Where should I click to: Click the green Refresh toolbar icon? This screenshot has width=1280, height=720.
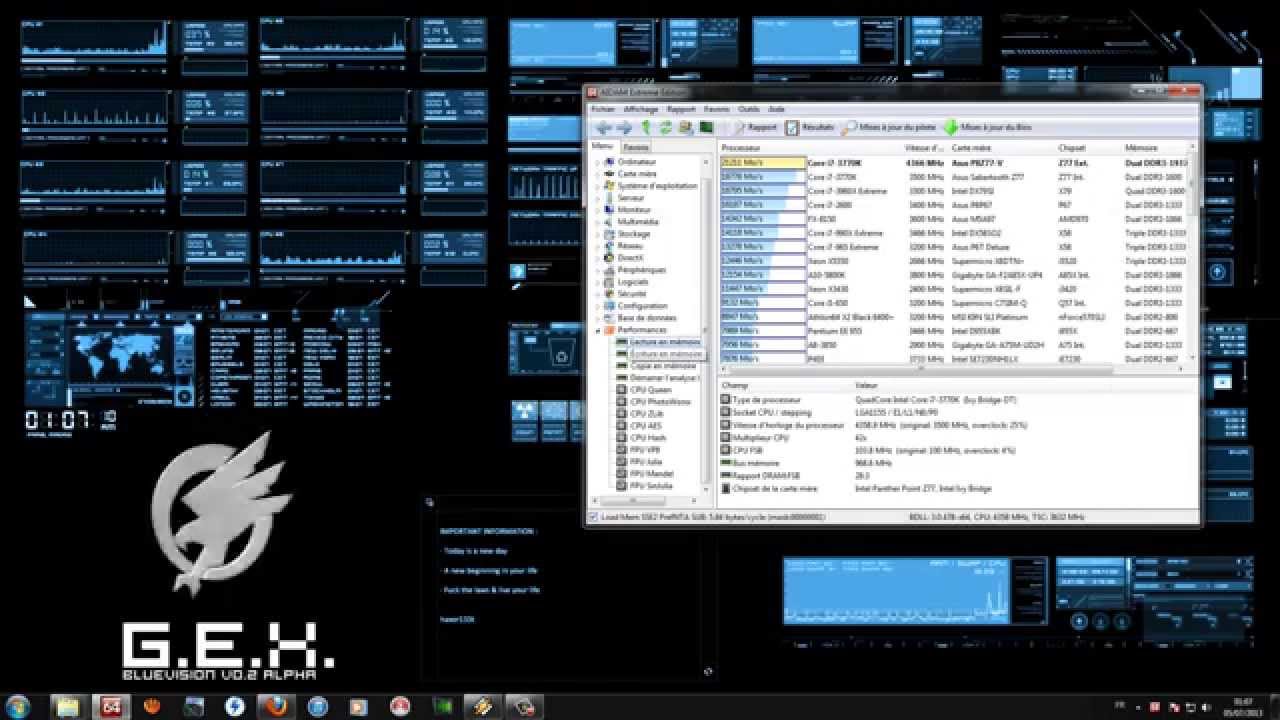[665, 128]
